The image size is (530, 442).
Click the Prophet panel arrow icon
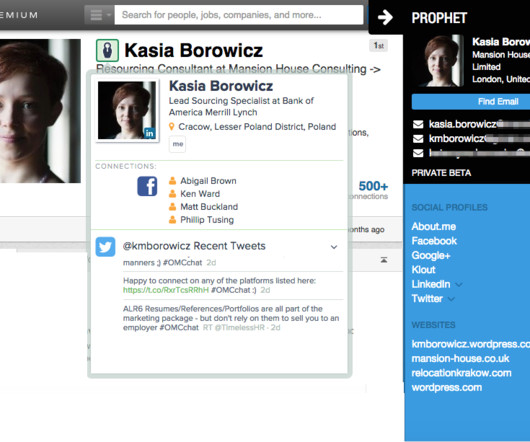pyautogui.click(x=385, y=17)
